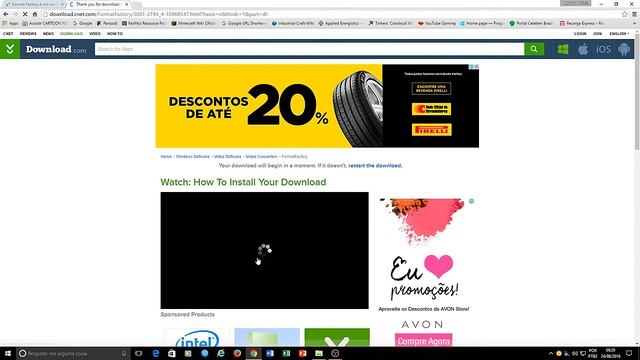Click the AVON ad options icon
Image resolution: width=640 pixels, height=360 pixels.
(x=471, y=201)
